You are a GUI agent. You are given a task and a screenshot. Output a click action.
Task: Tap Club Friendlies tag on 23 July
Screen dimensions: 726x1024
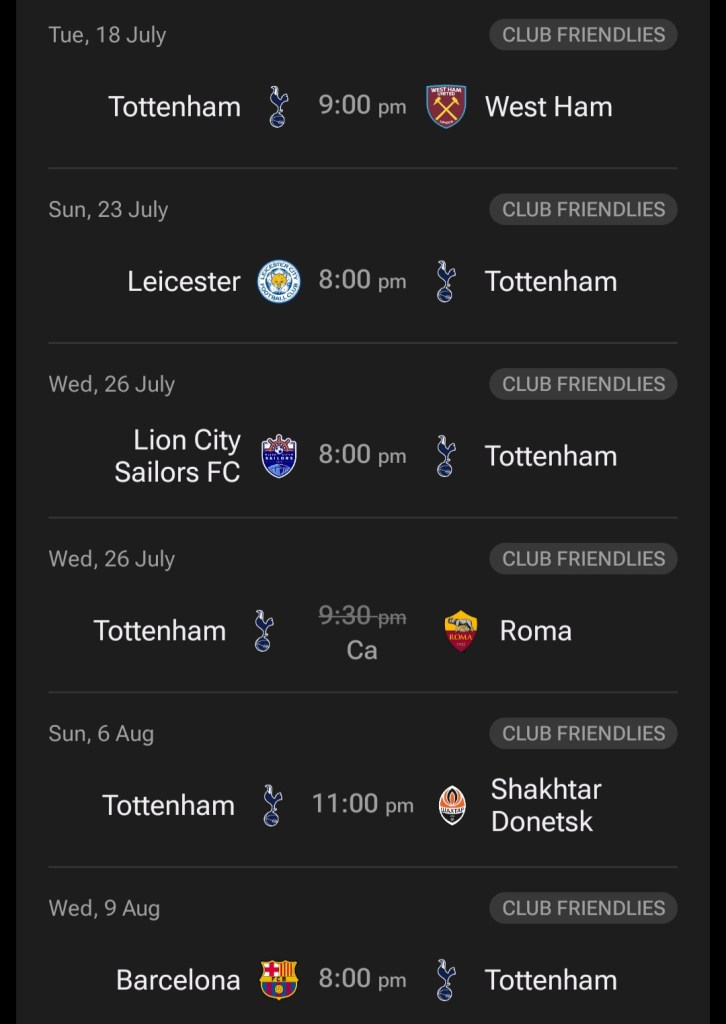point(583,210)
